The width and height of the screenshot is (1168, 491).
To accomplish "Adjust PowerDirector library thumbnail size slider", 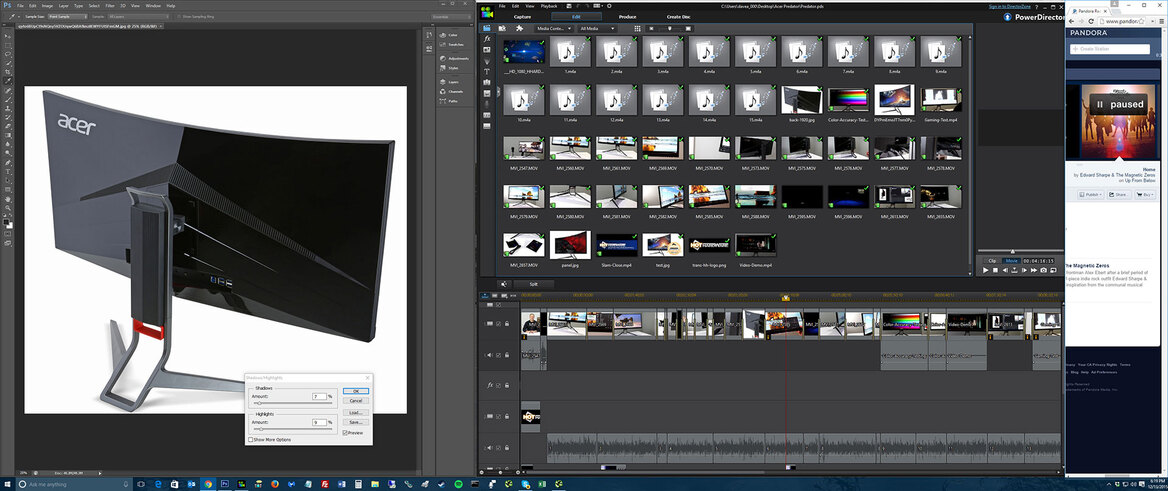I will [670, 28].
